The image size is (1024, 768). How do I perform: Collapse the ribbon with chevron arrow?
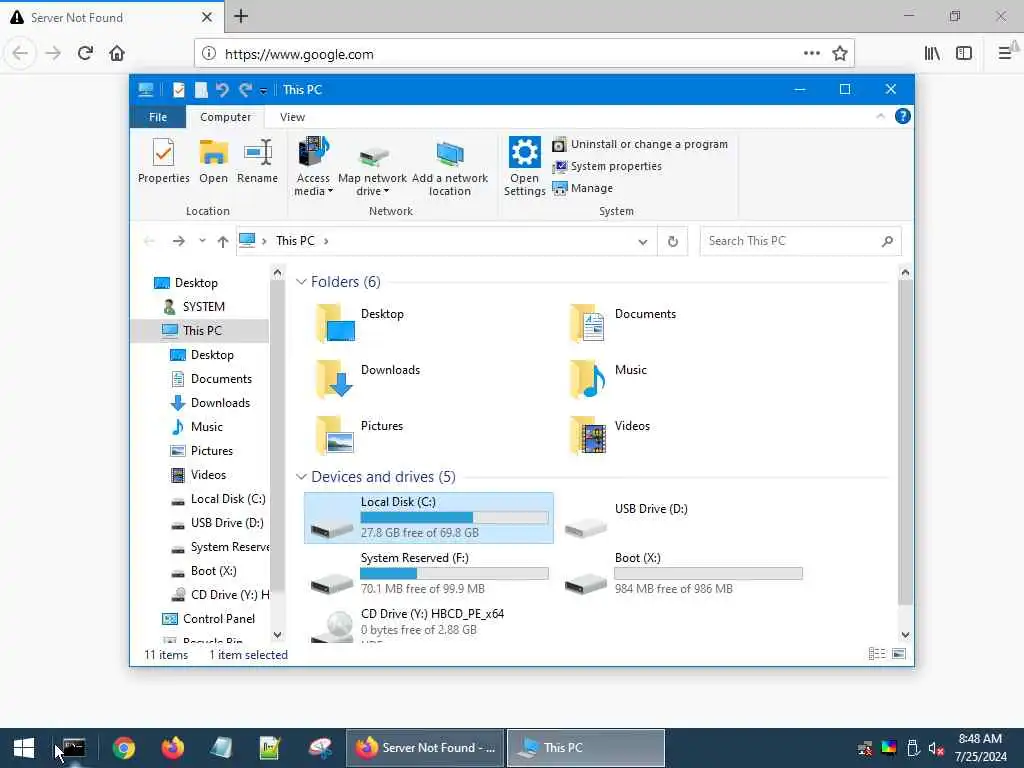(880, 116)
